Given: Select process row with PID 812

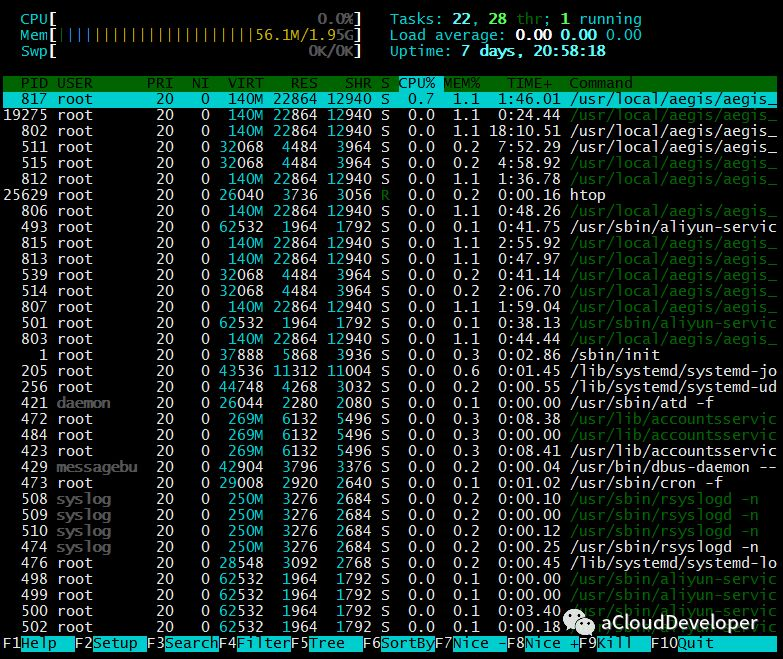Looking at the screenshot, I should (390, 179).
